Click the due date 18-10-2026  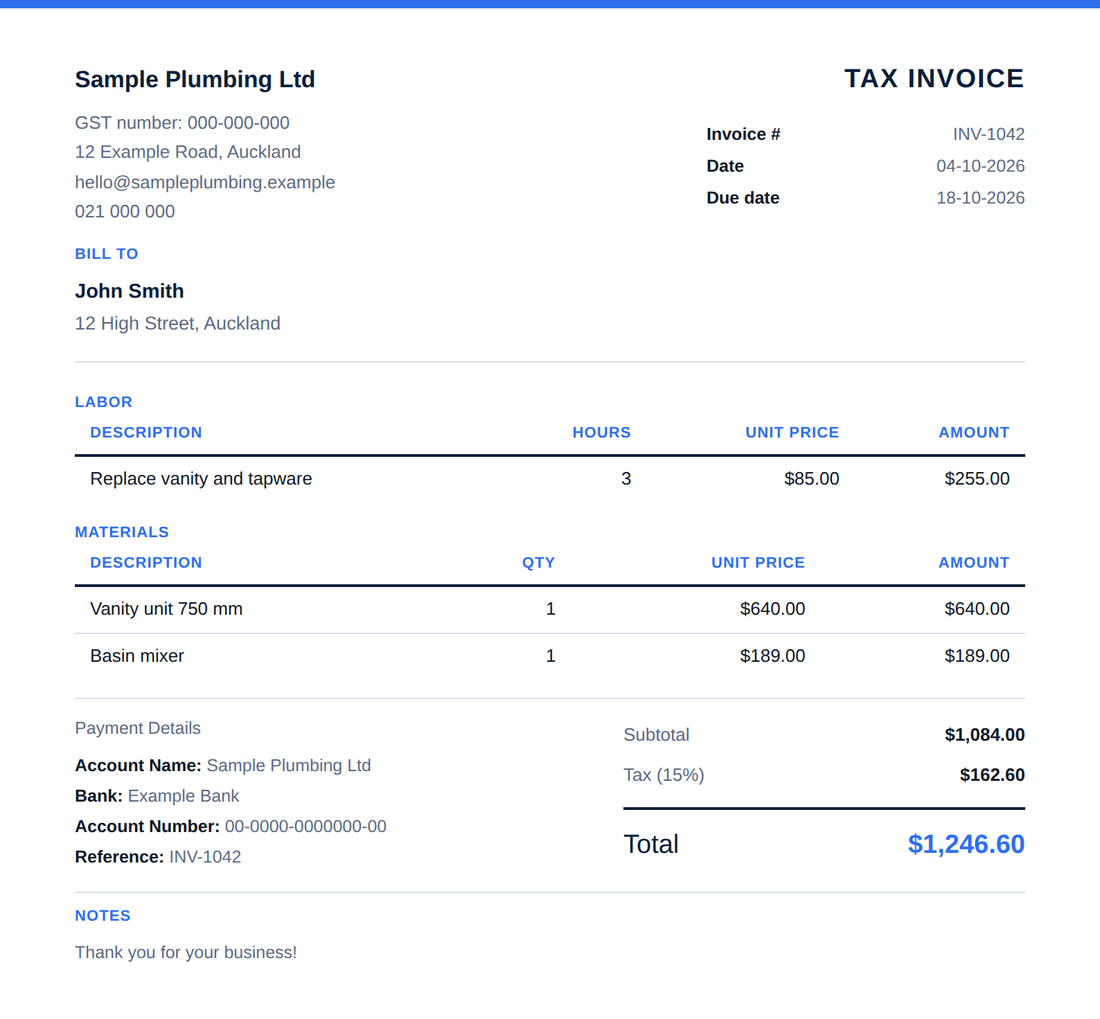980,198
